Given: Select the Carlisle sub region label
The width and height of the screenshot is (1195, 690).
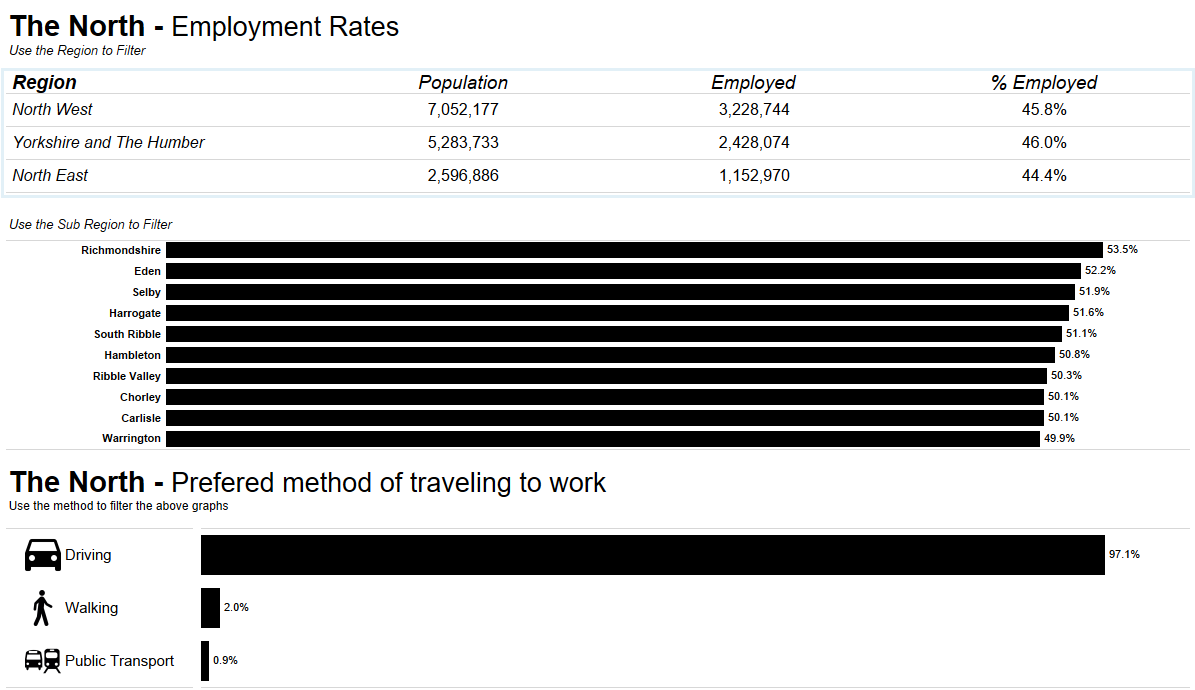Looking at the screenshot, I should [x=141, y=418].
